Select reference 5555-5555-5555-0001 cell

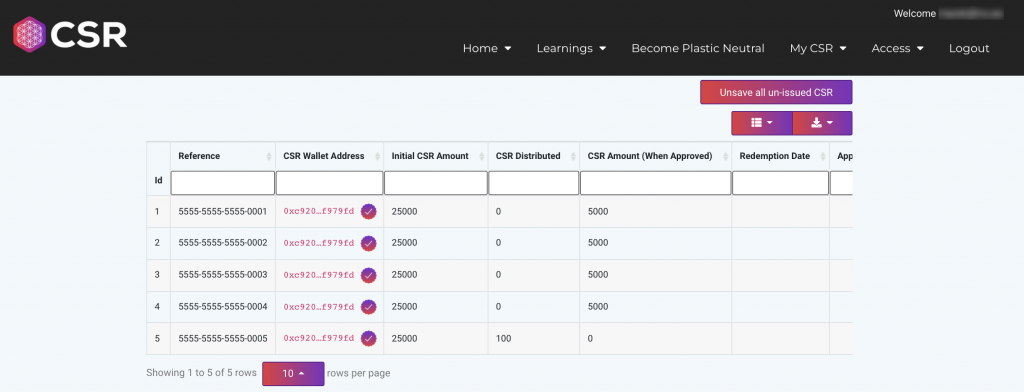point(223,212)
